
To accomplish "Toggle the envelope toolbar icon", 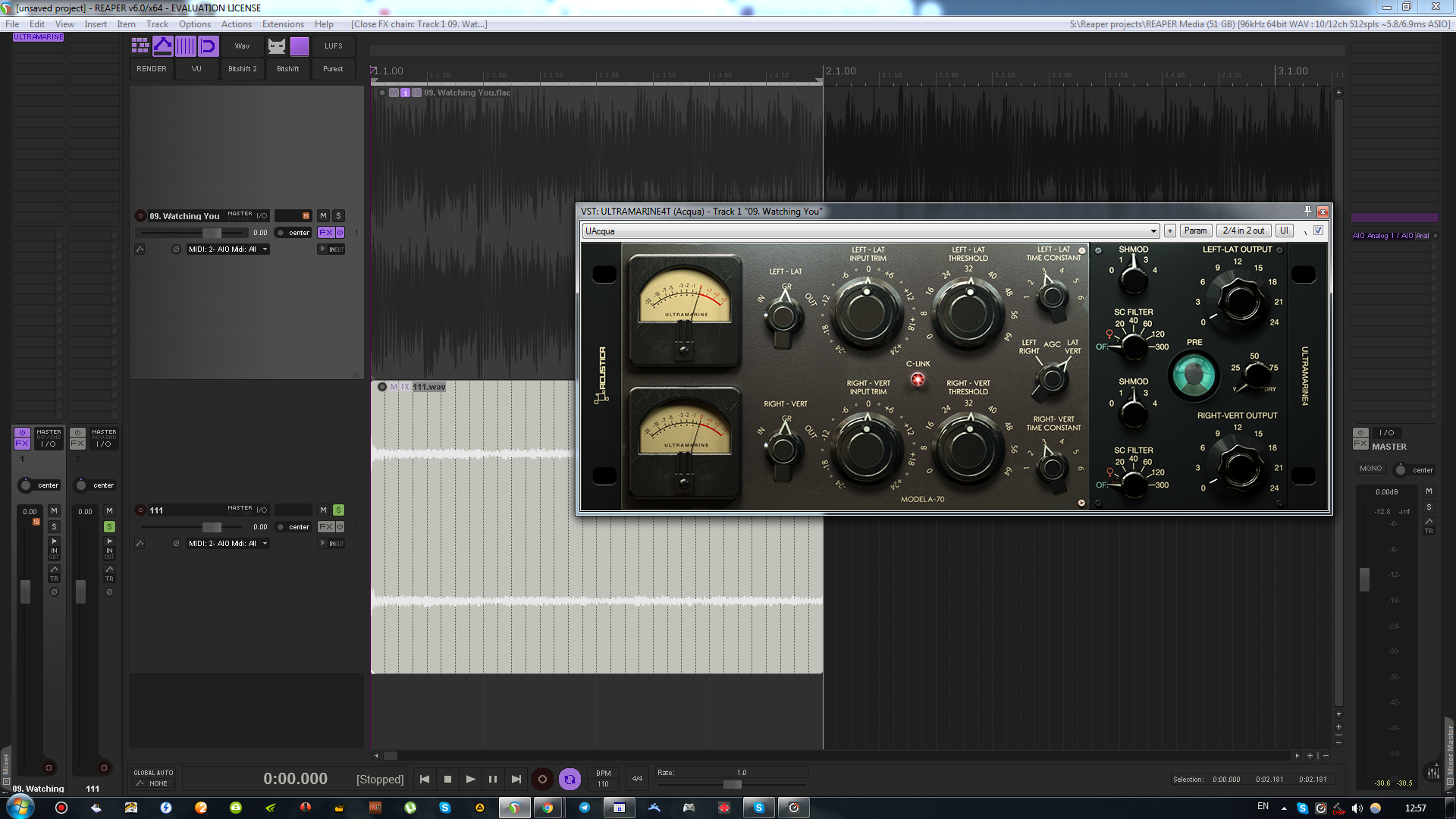I will pos(163,45).
